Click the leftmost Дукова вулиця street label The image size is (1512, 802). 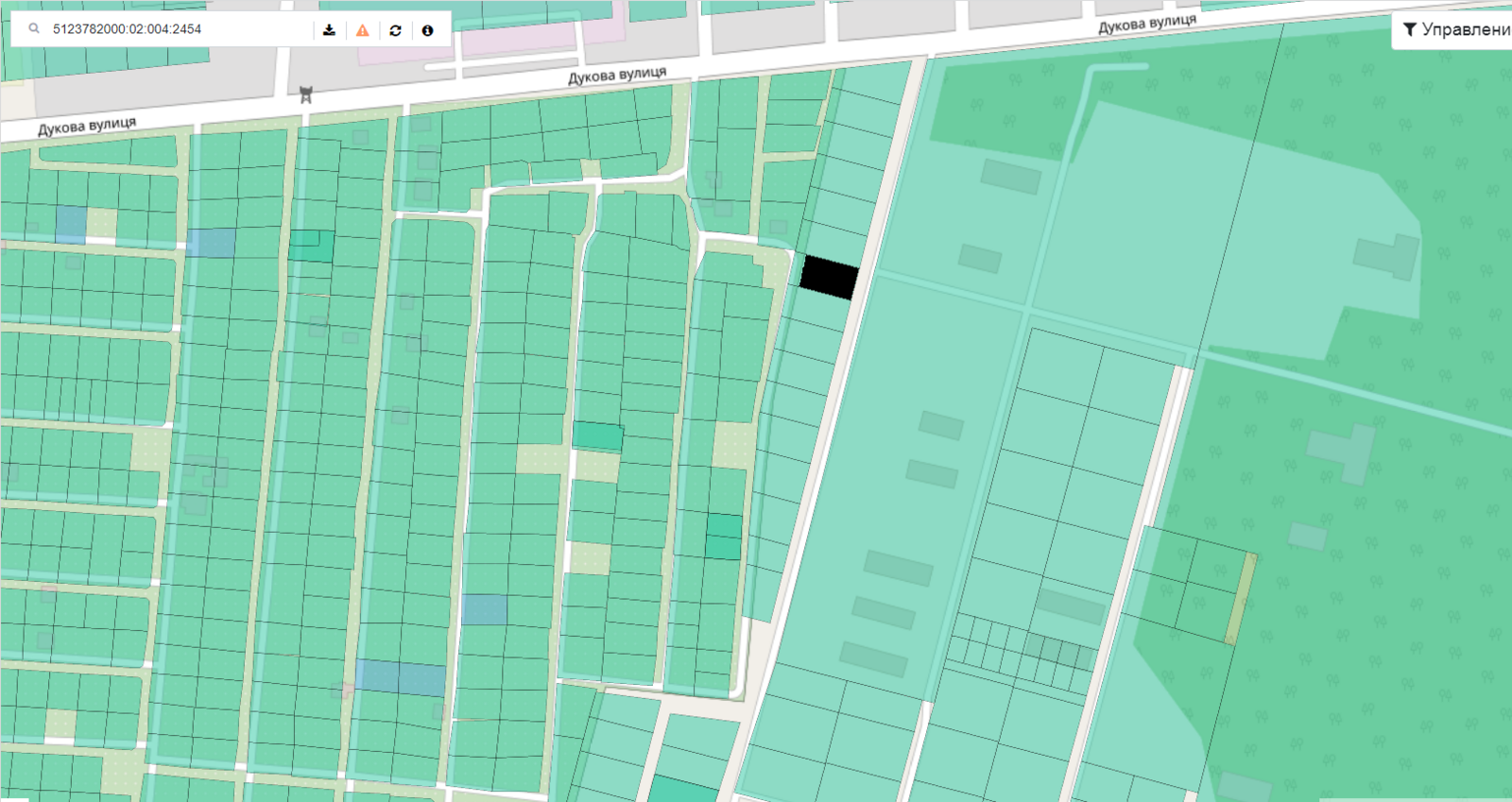[x=87, y=127]
